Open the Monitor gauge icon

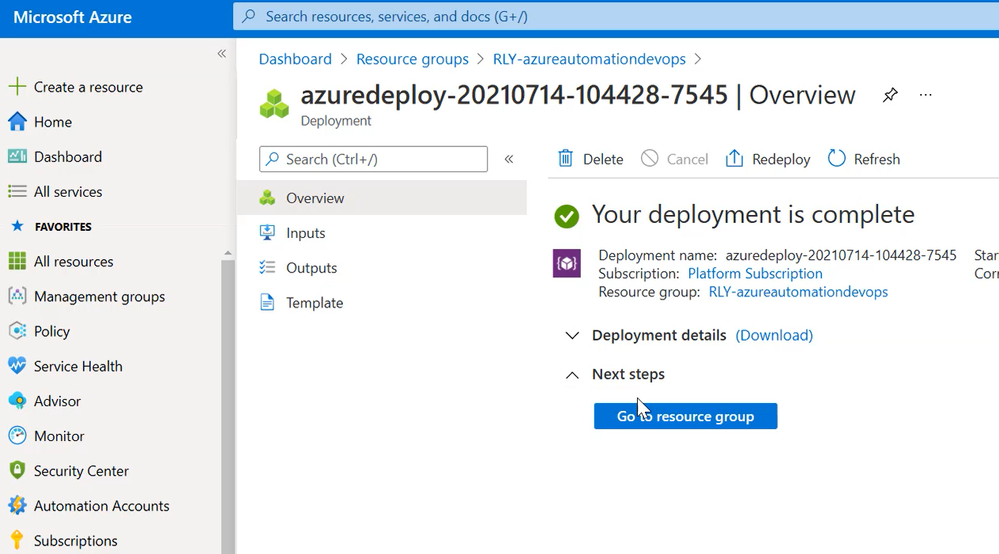pyautogui.click(x=17, y=436)
